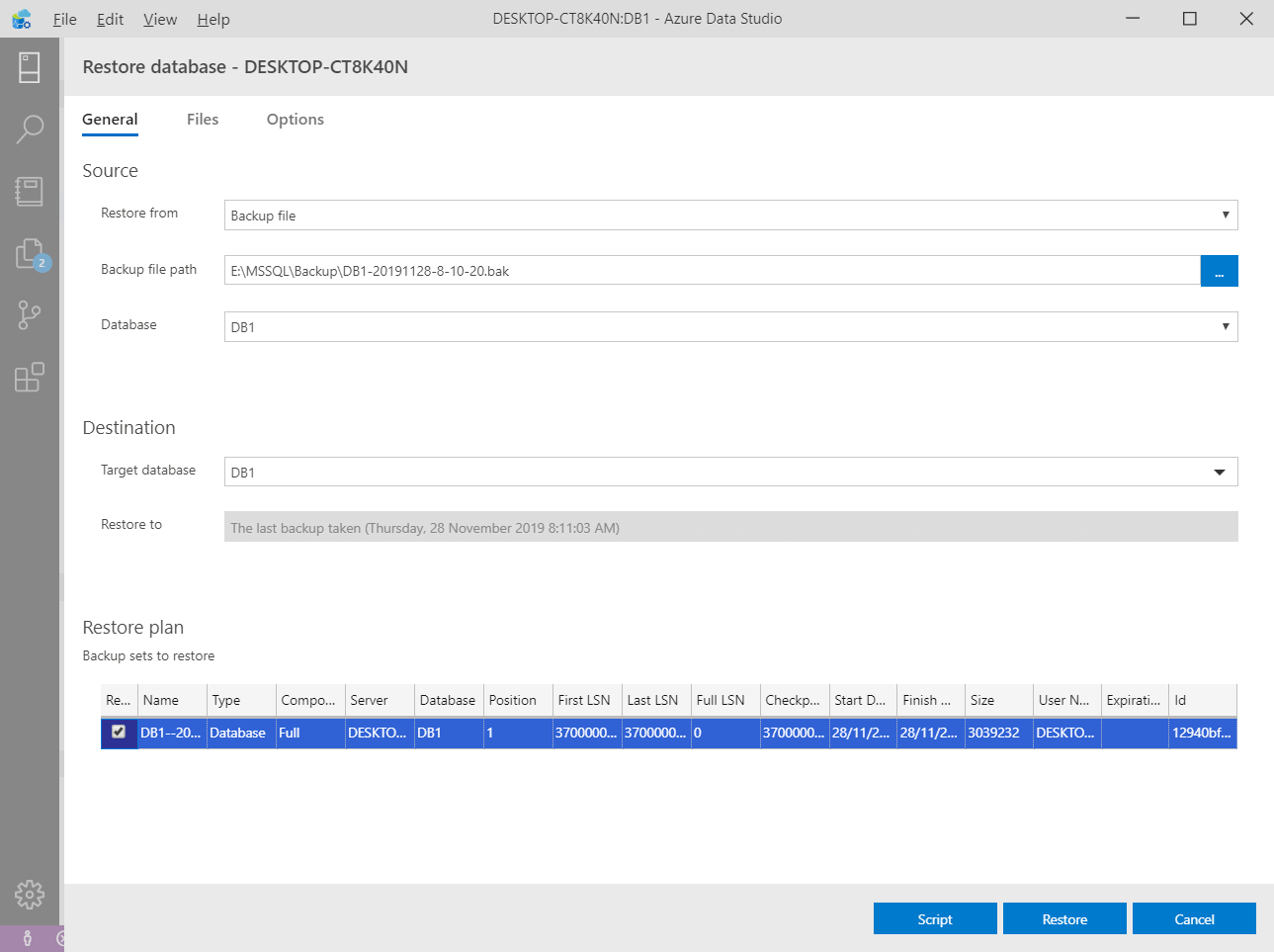The image size is (1274, 952).
Task: Cancel the restore database dialog
Action: click(1194, 919)
